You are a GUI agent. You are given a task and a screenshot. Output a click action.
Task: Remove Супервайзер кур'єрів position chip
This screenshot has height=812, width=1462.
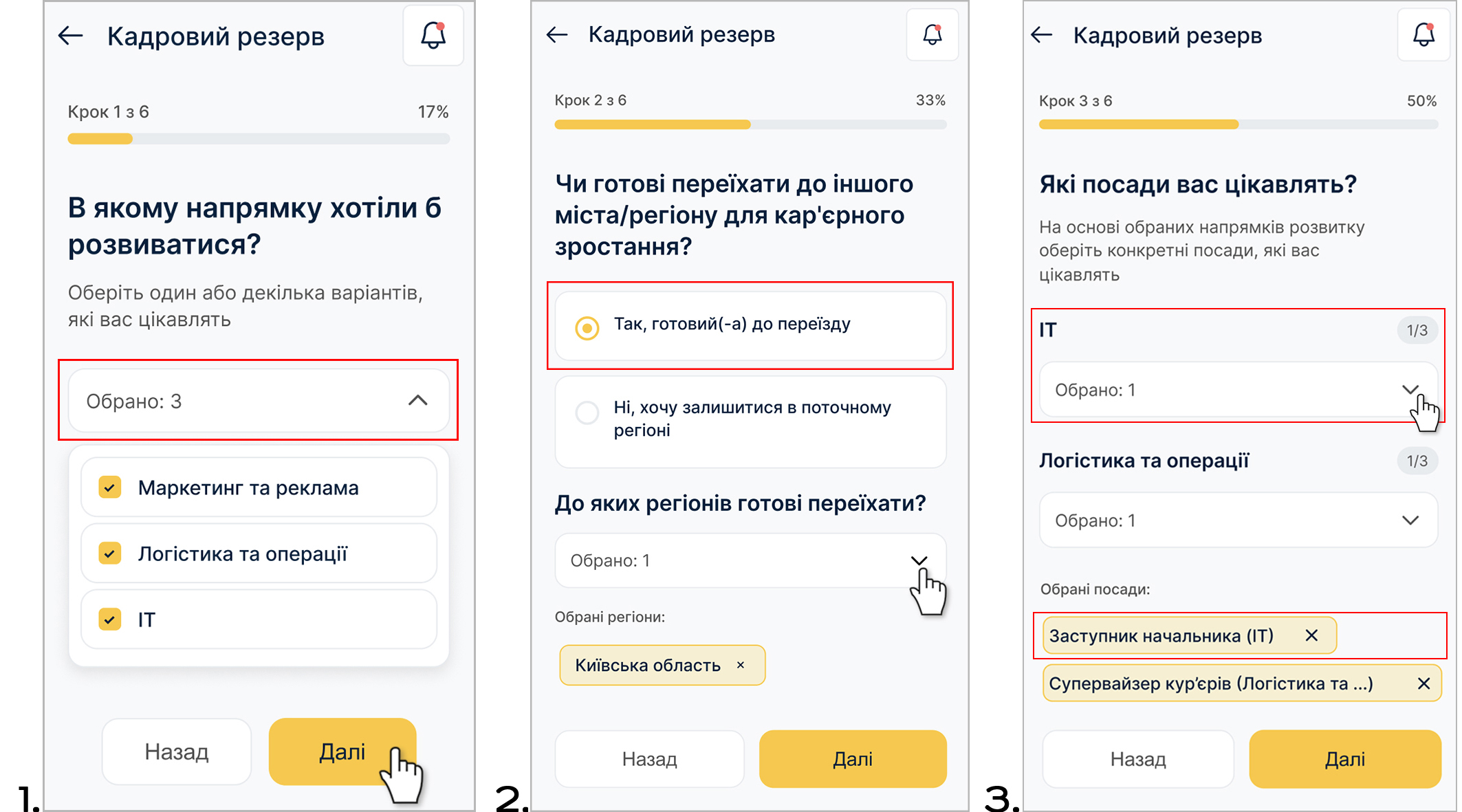pyautogui.click(x=1423, y=683)
